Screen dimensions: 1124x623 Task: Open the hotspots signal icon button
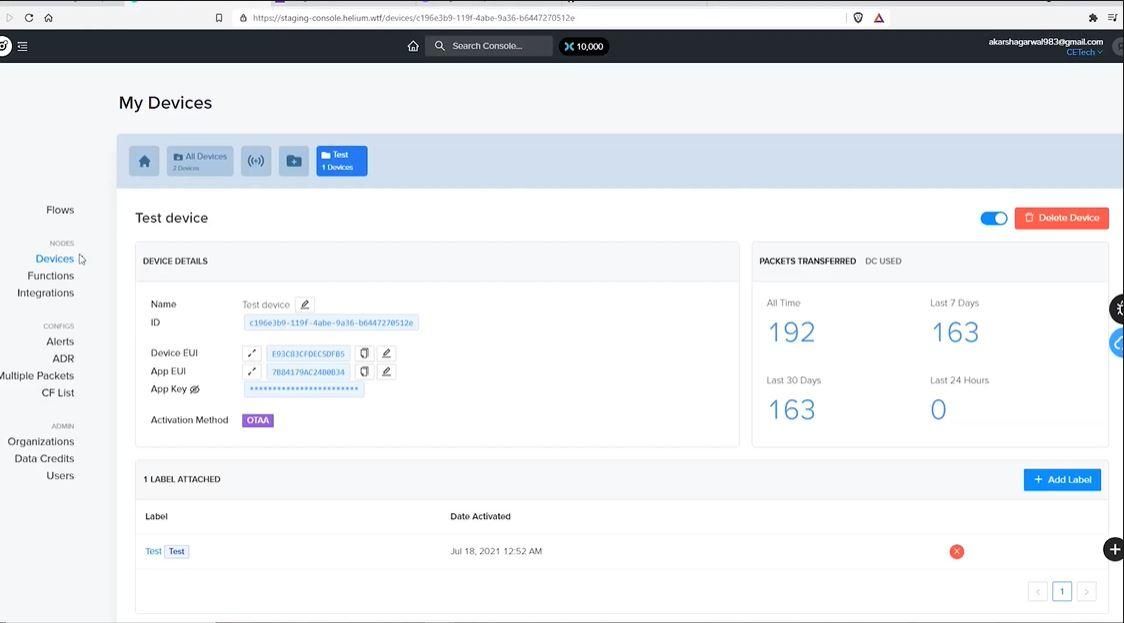[256, 161]
